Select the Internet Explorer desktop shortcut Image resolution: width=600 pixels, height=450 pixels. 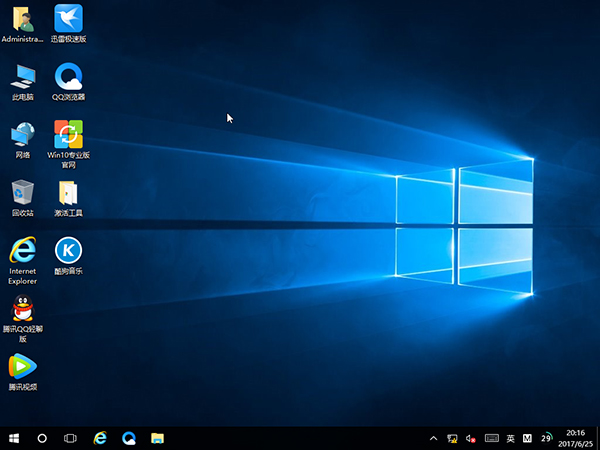point(22,250)
